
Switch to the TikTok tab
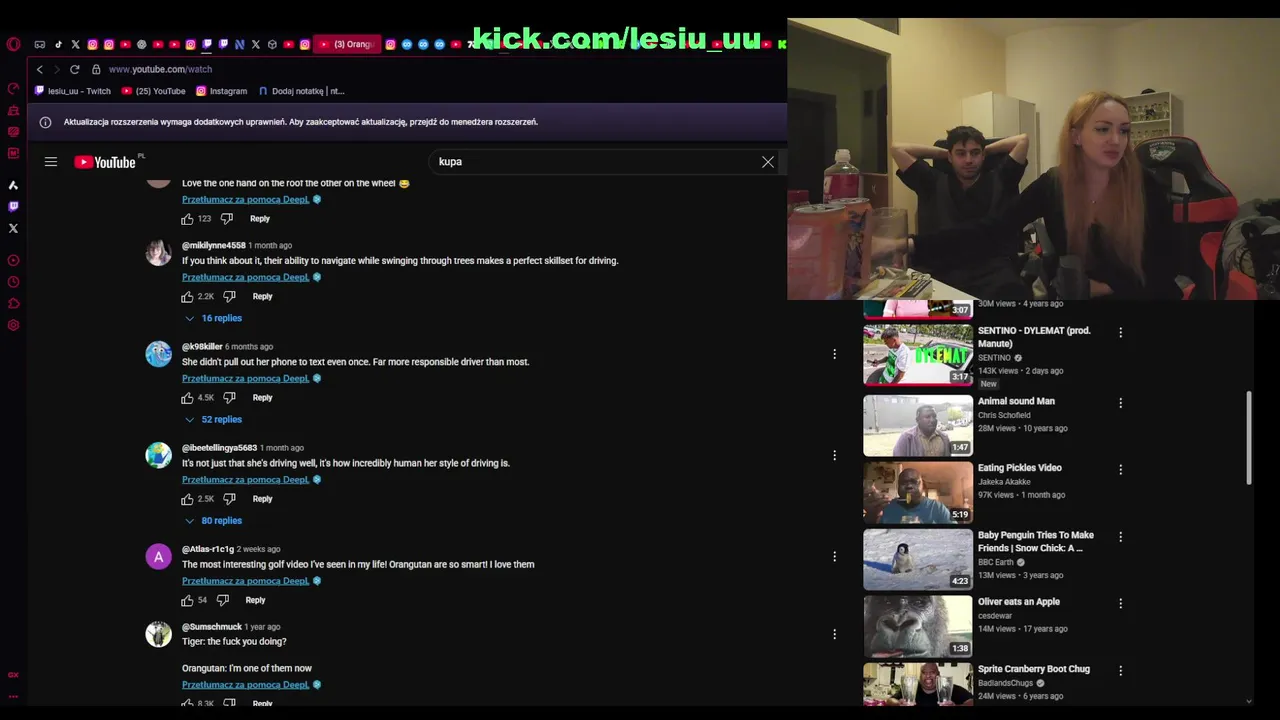pos(58,44)
